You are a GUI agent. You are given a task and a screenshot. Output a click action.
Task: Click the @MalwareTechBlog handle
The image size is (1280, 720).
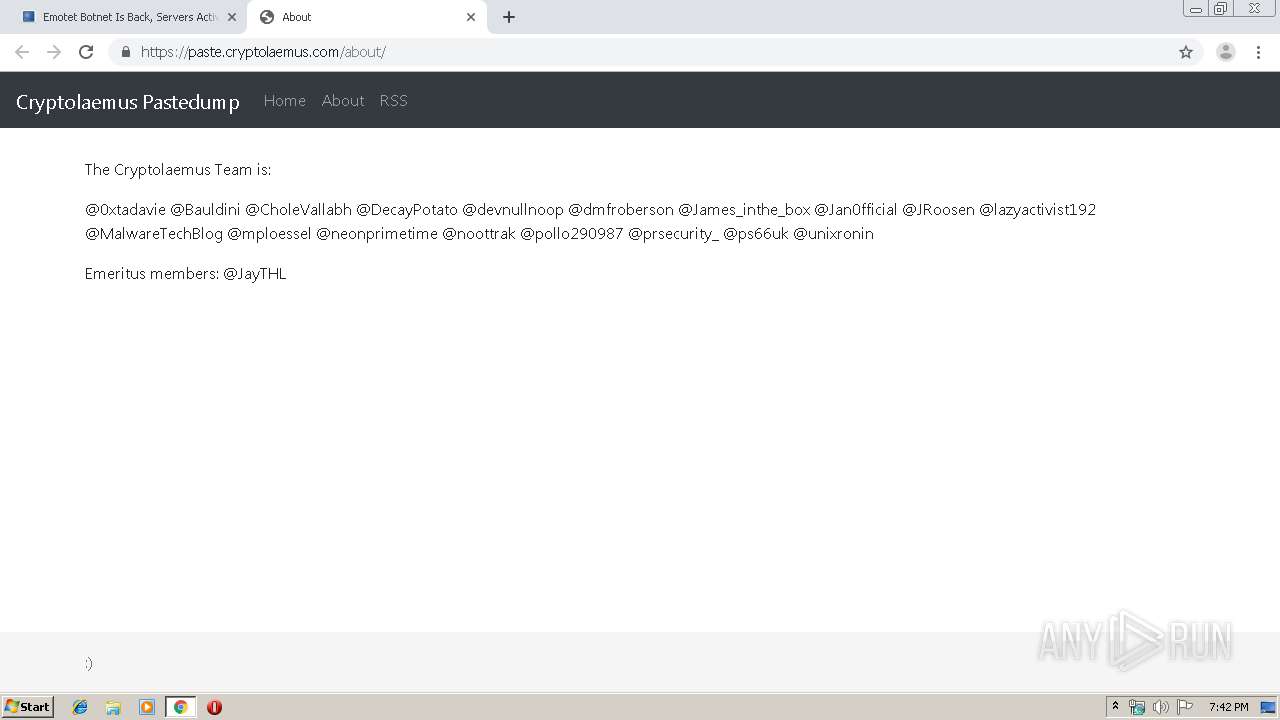[154, 233]
